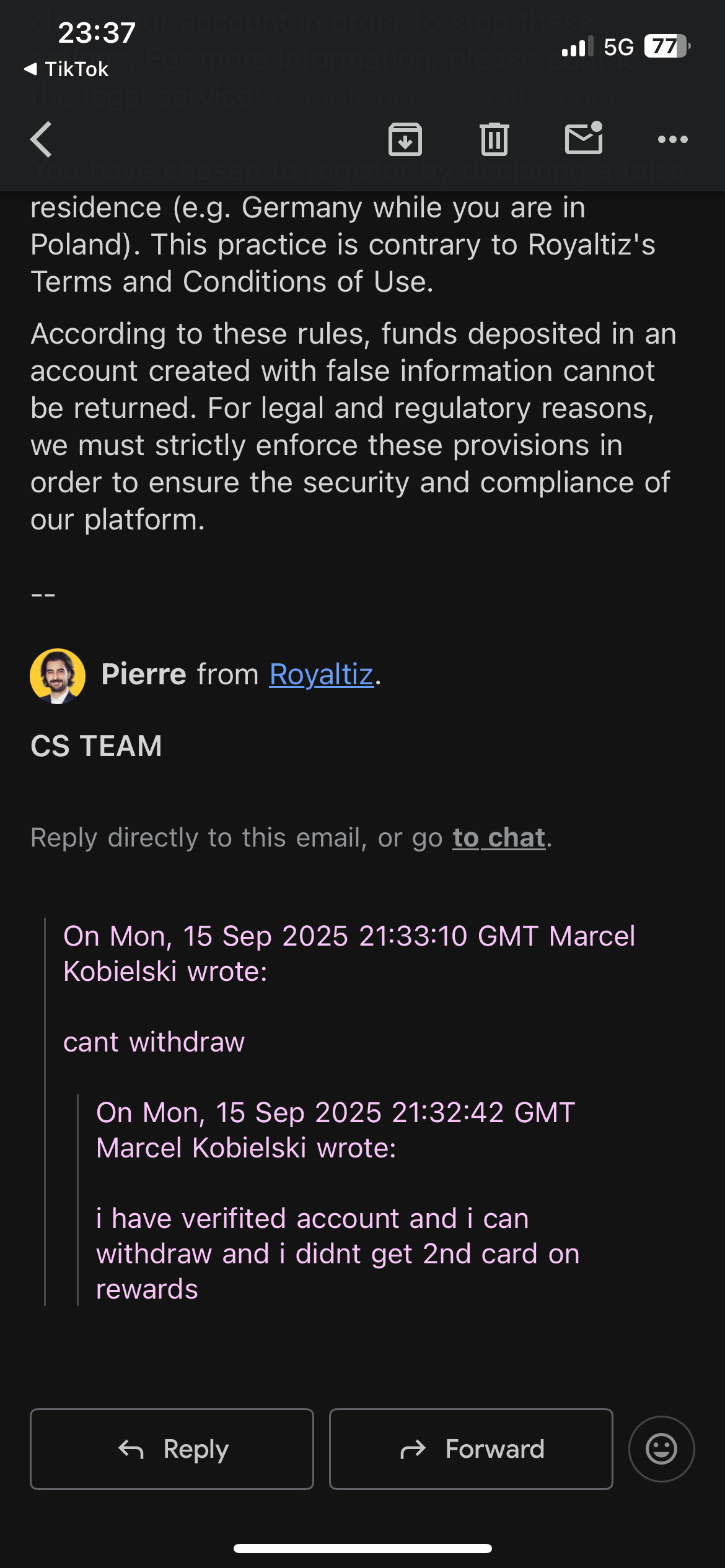Tap the quoted header dated 21:33:10 GMT

pyautogui.click(x=349, y=954)
